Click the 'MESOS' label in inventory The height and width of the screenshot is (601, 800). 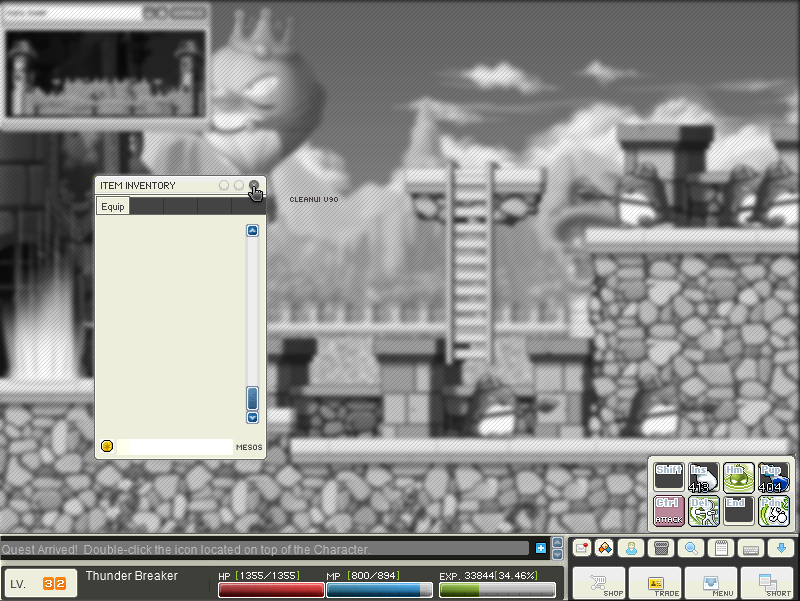click(x=249, y=447)
